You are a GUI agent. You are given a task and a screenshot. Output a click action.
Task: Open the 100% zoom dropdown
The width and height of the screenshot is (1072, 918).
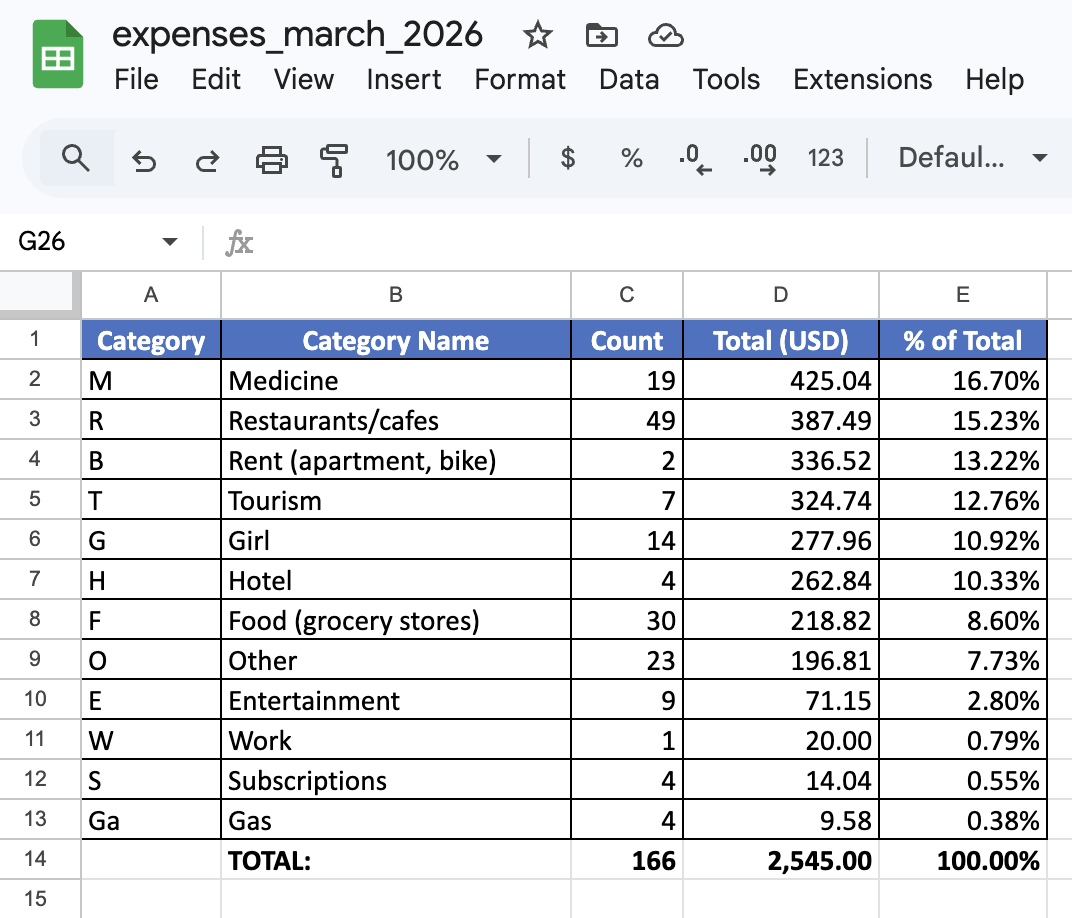[443, 160]
